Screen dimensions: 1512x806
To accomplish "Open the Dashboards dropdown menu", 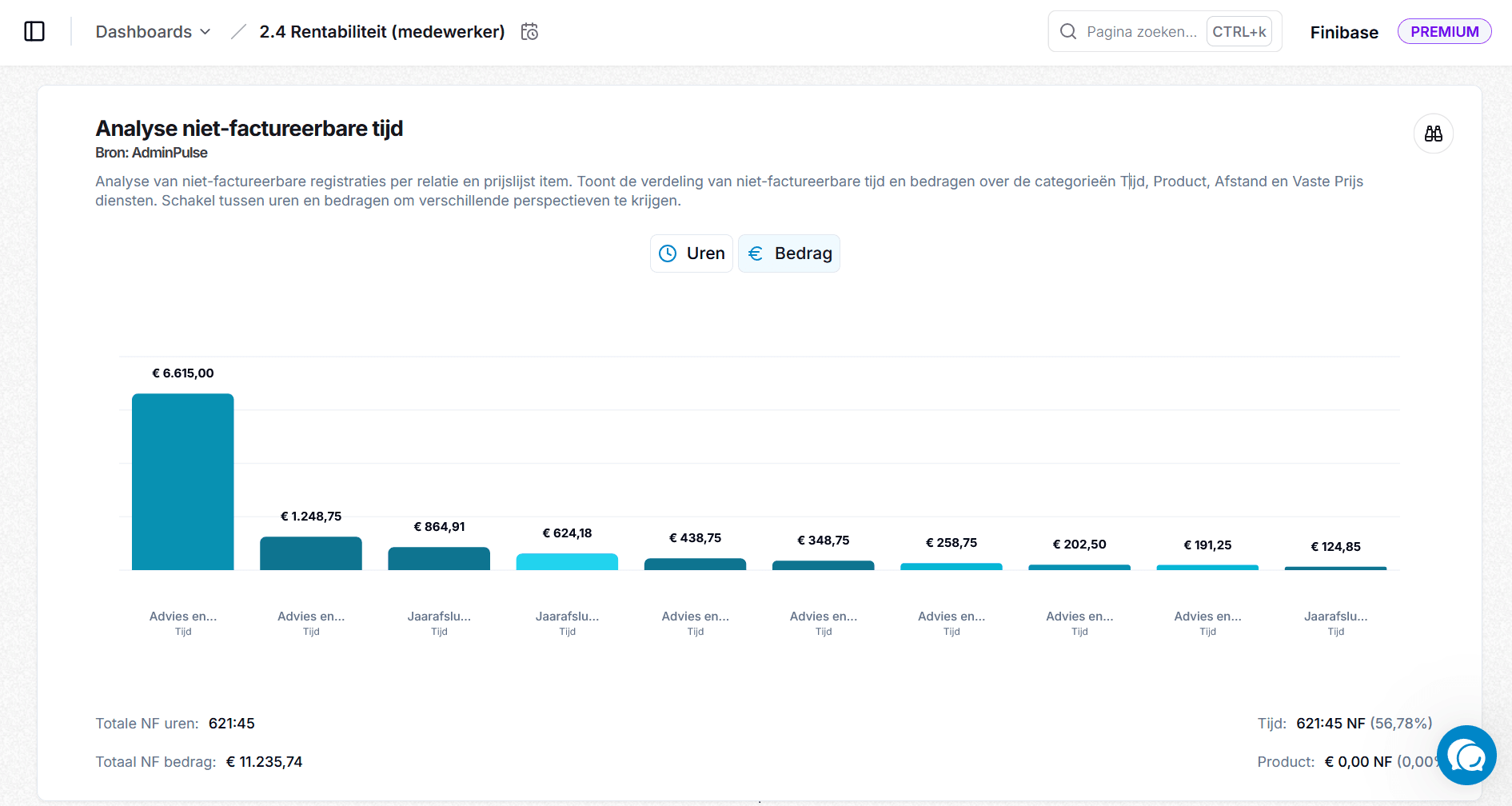I will (x=152, y=31).
